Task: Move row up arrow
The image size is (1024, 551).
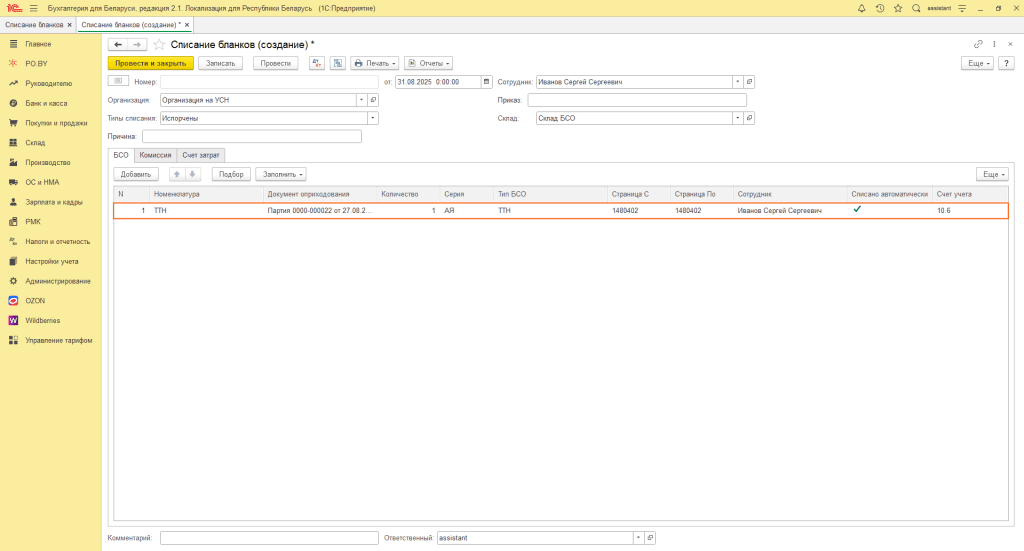Action: [x=176, y=174]
